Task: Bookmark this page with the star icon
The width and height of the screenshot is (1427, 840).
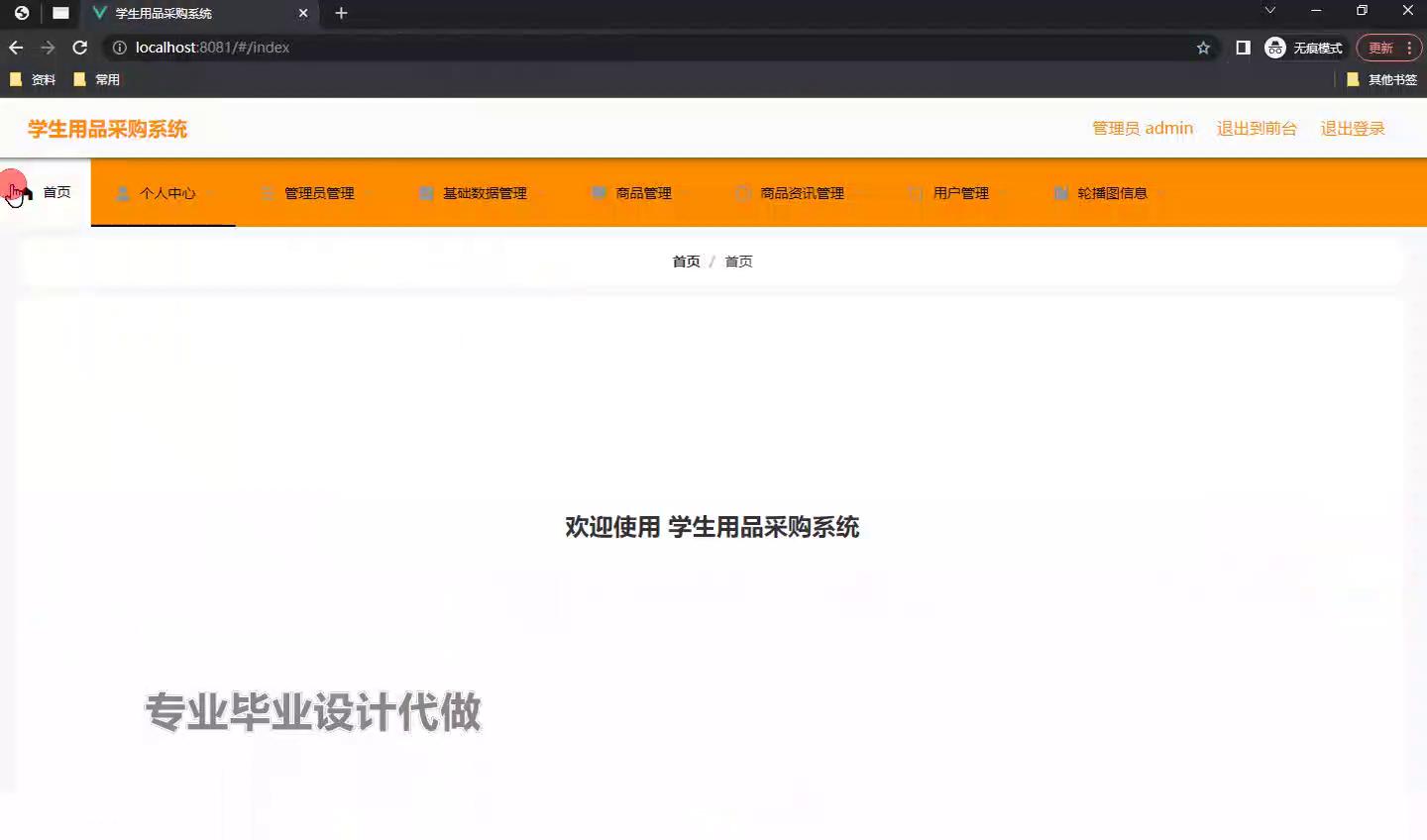Action: pos(1203,48)
